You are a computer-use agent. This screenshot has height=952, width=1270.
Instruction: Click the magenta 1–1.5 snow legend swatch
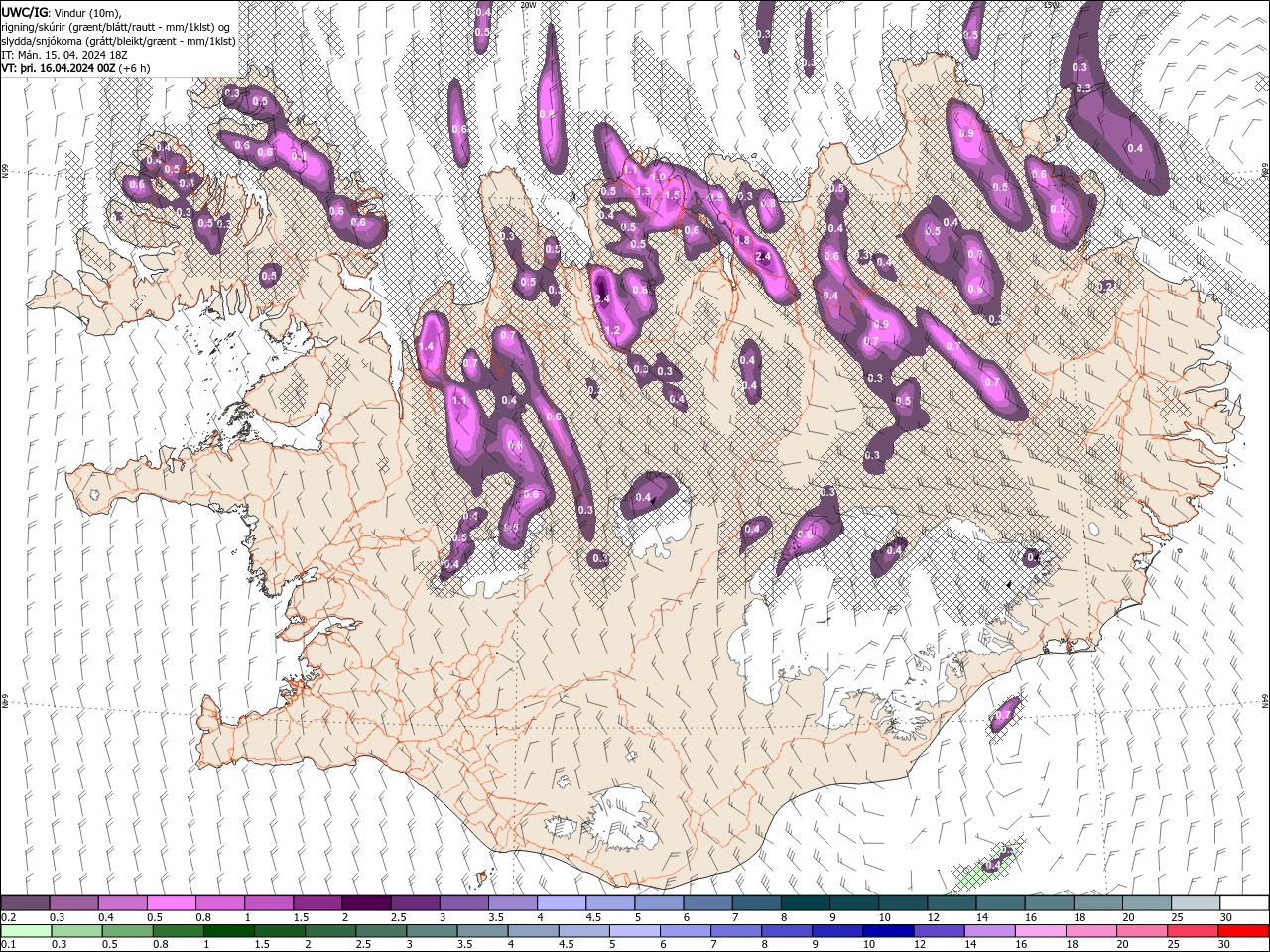tap(268, 902)
